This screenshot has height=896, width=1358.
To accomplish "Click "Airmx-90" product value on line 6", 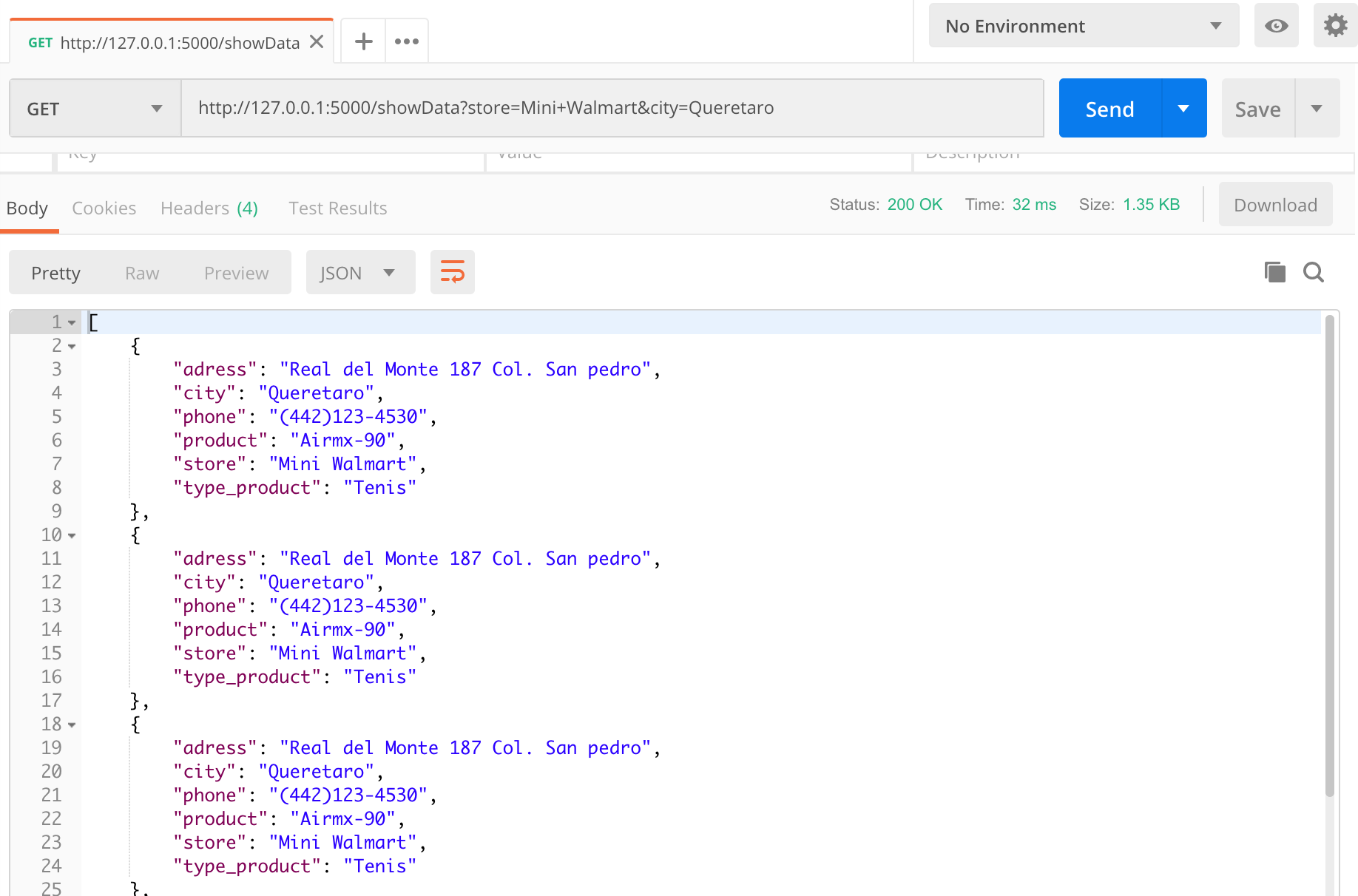I will (343, 441).
